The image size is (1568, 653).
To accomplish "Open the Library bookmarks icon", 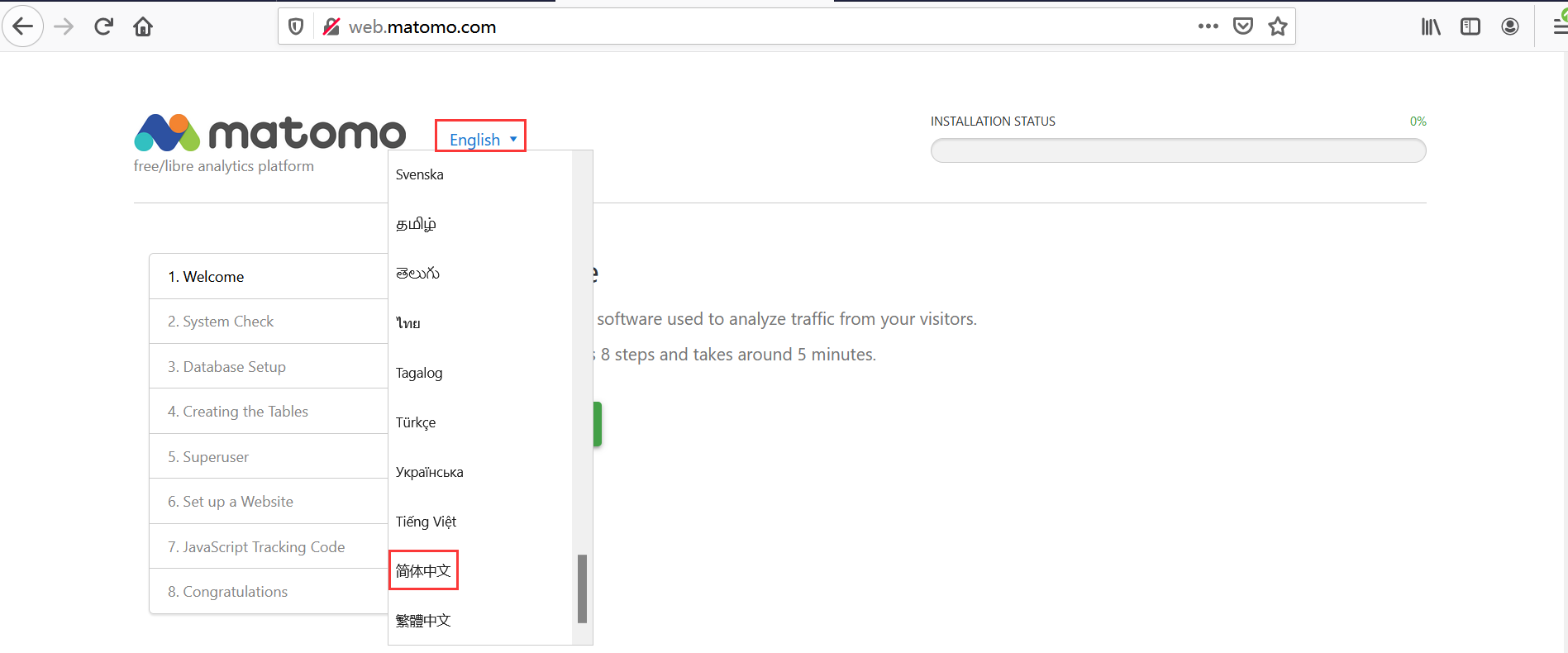I will click(x=1431, y=26).
